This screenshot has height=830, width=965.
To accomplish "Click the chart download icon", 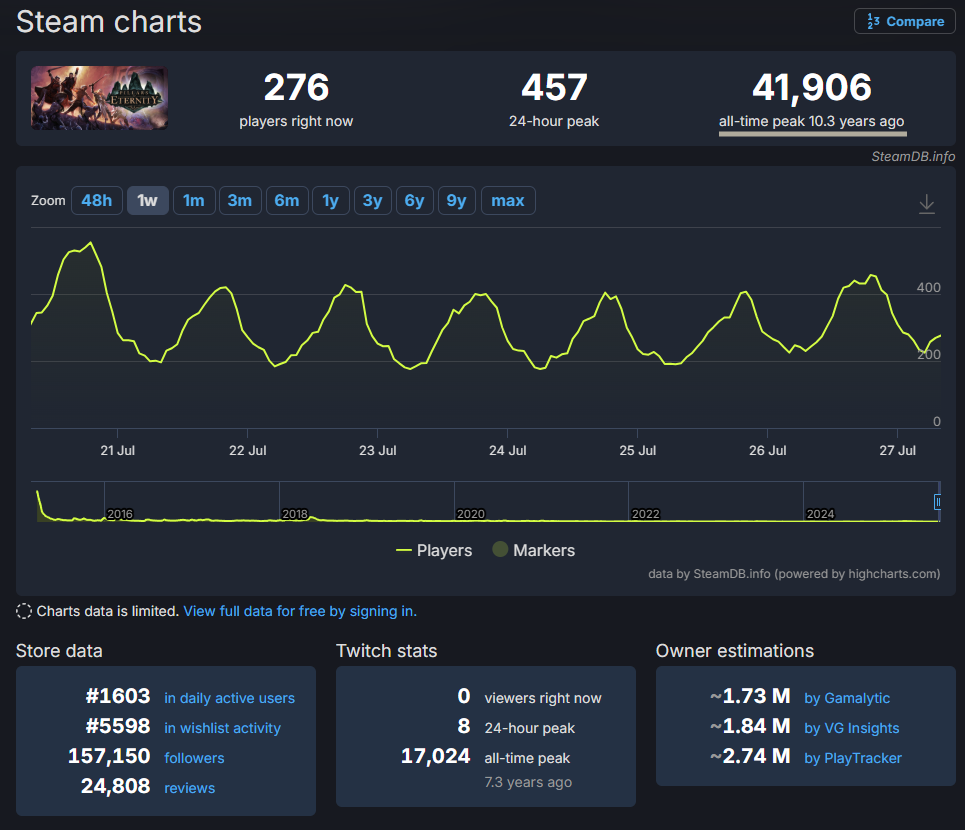I will [927, 204].
